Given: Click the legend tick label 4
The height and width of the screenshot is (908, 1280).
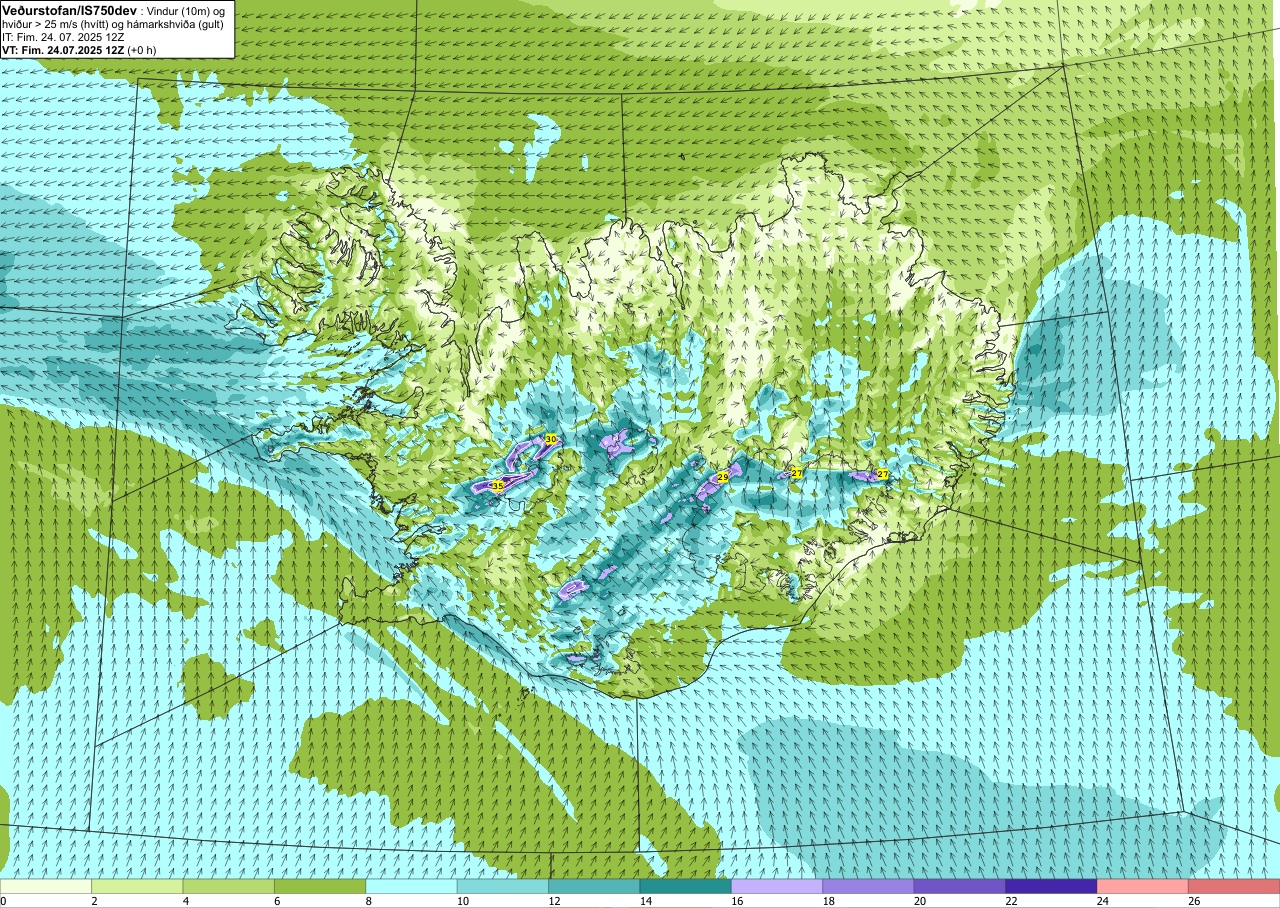Looking at the screenshot, I should (x=185, y=901).
